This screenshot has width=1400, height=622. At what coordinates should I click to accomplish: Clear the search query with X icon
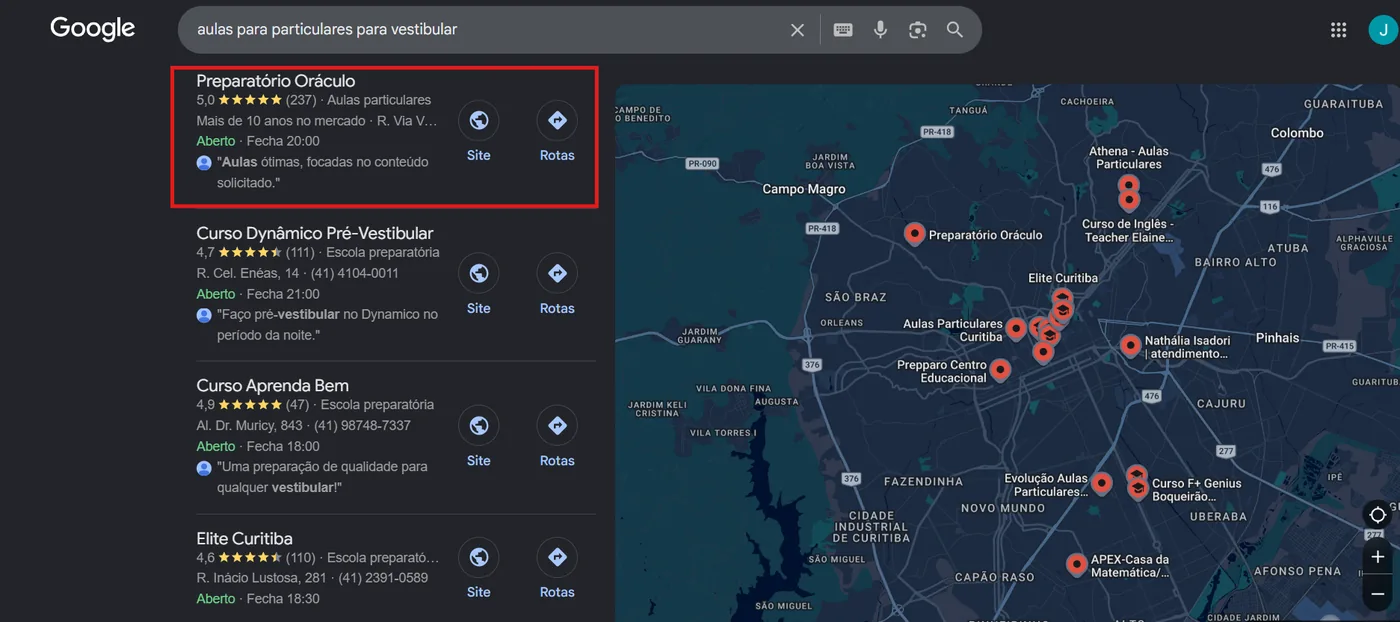click(x=797, y=30)
